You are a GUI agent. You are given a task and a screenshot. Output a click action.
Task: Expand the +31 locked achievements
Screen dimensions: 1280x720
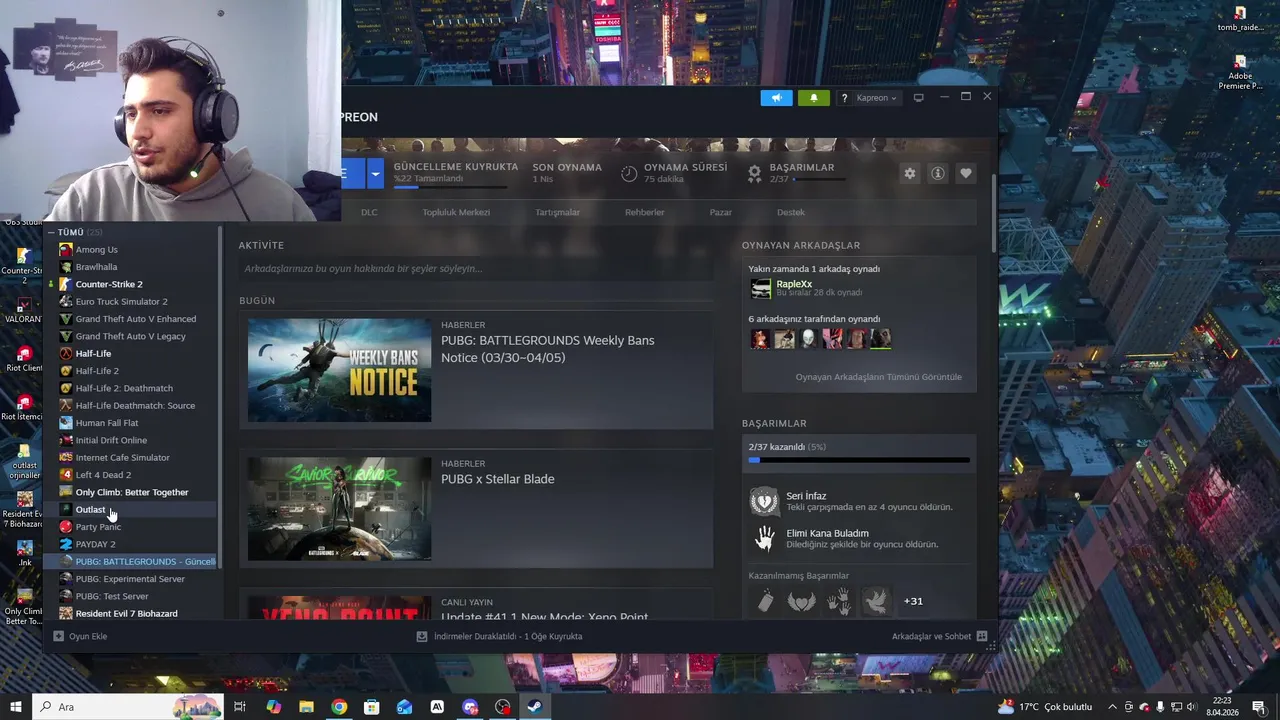coord(913,601)
